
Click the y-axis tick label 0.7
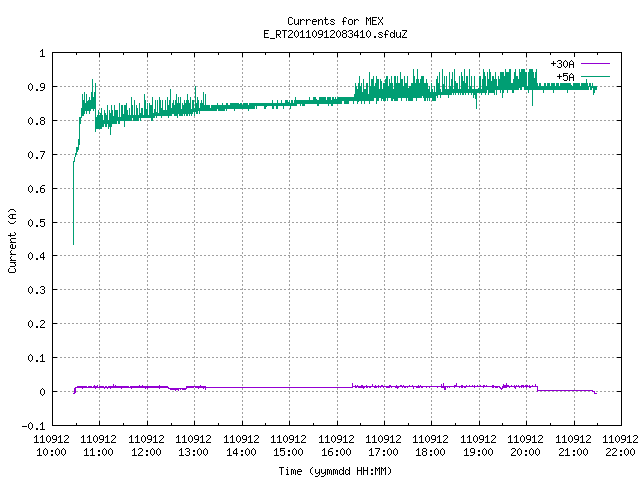point(36,155)
